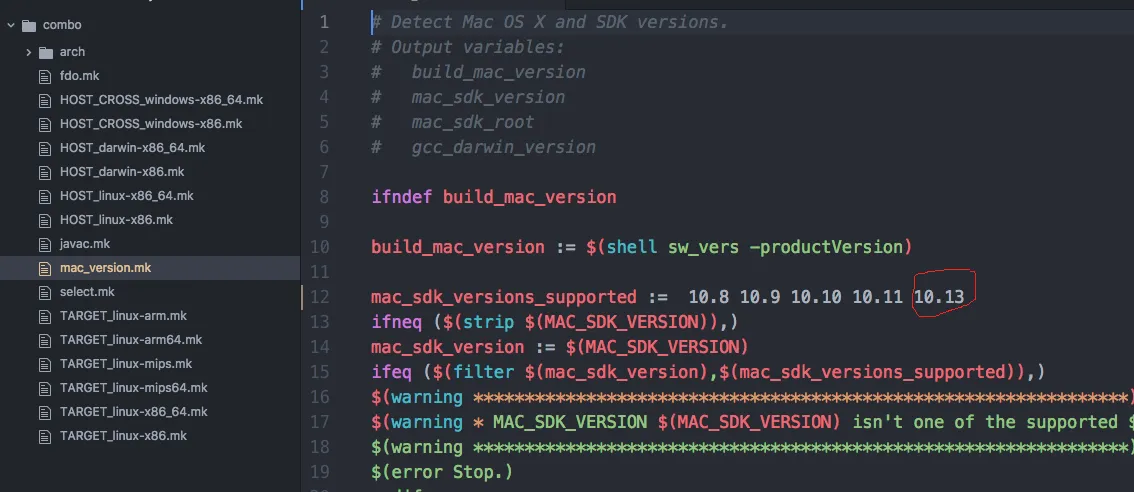Select HOST_darwin-x86.mk in file tree
Screen dimensions: 1134x492
point(121,172)
